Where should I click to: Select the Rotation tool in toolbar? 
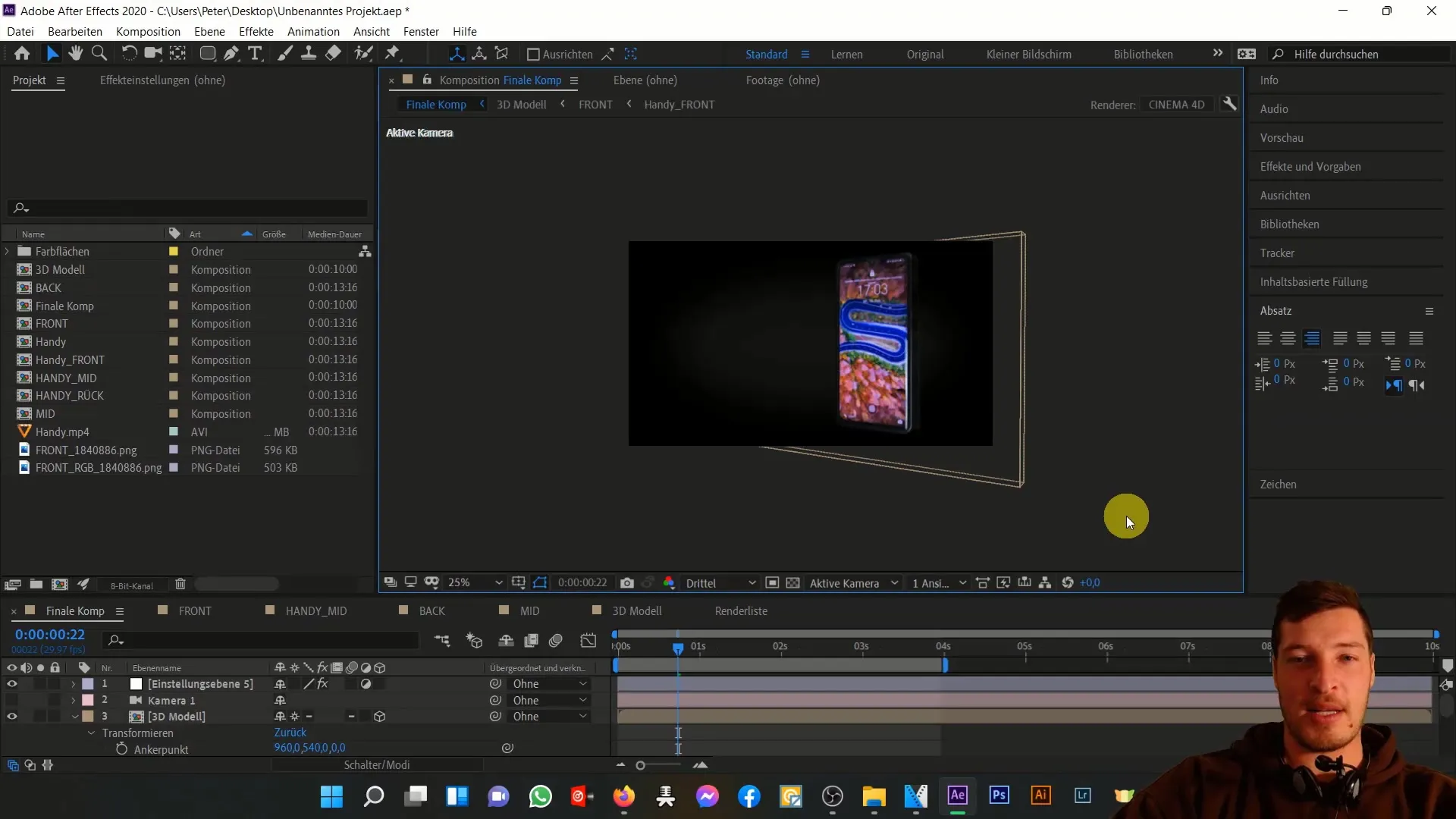coord(130,54)
